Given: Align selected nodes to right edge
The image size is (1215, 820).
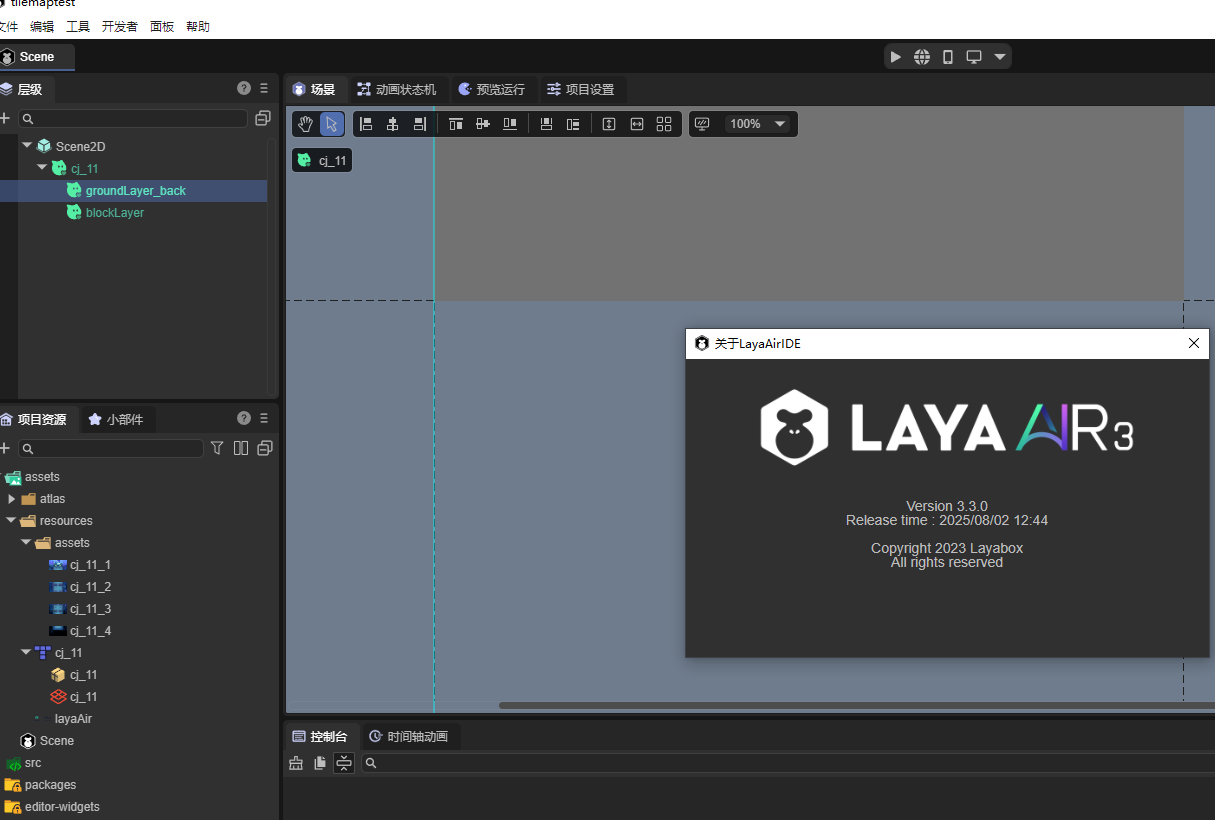Looking at the screenshot, I should [x=420, y=124].
